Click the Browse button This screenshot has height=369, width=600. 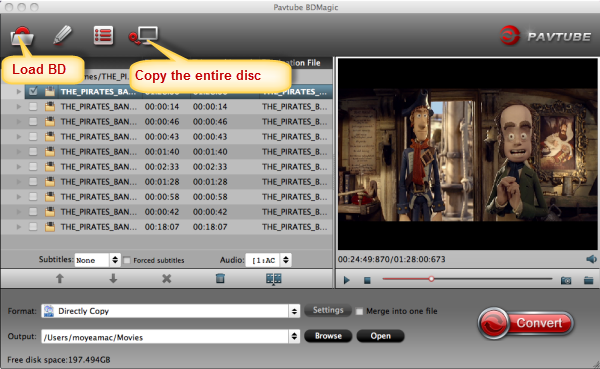(328, 336)
